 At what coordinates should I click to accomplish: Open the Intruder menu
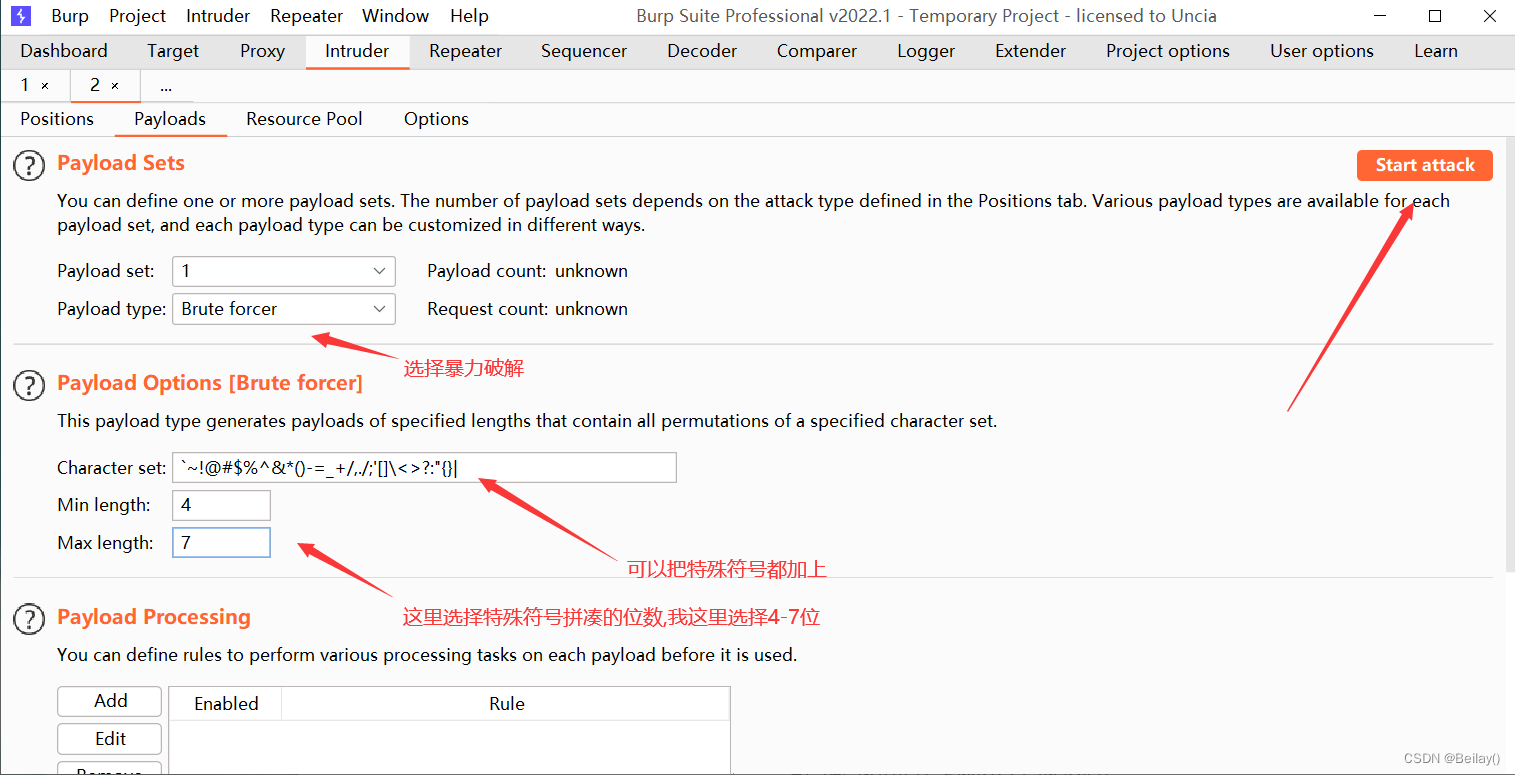click(218, 16)
